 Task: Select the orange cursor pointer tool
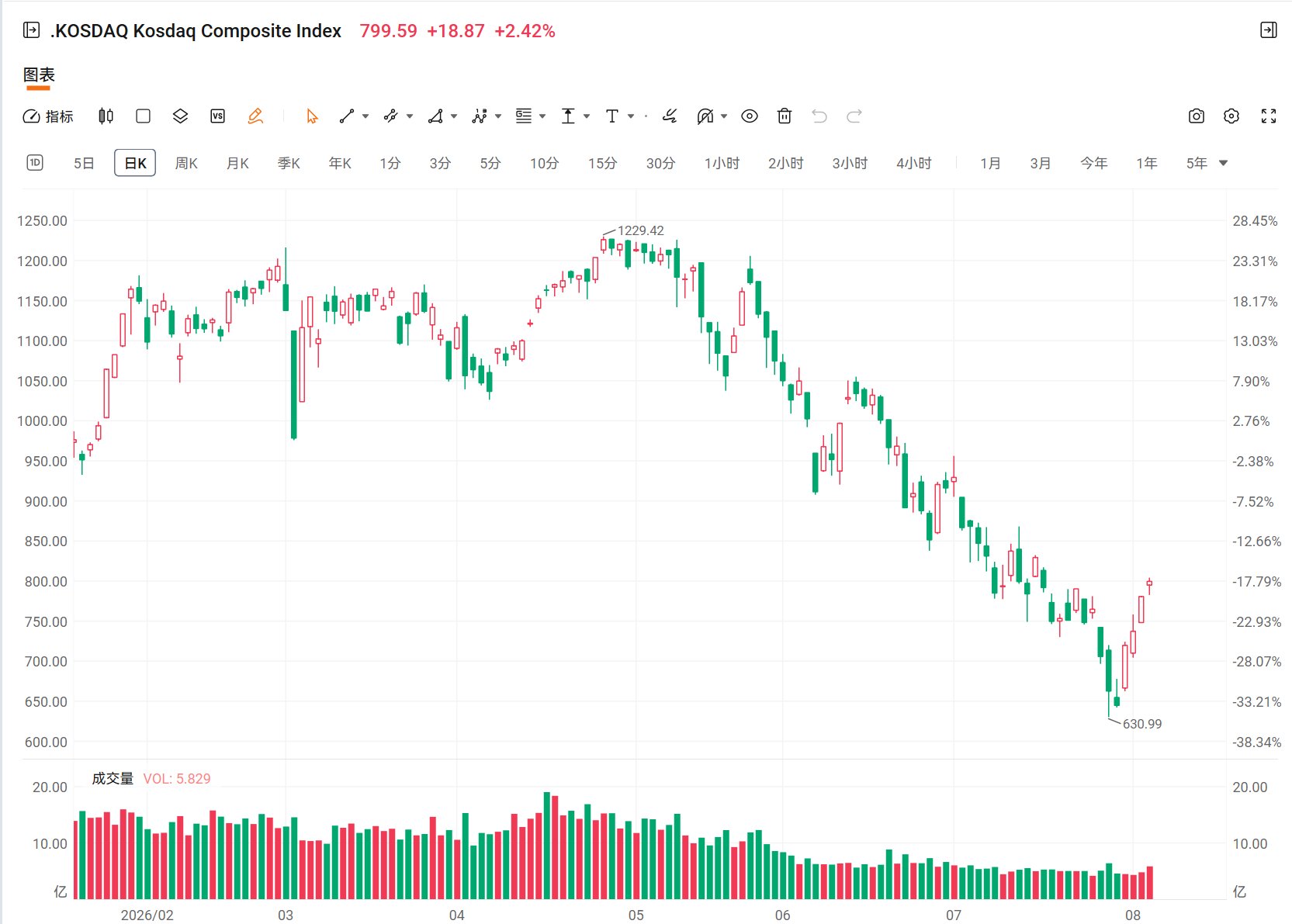[x=312, y=116]
